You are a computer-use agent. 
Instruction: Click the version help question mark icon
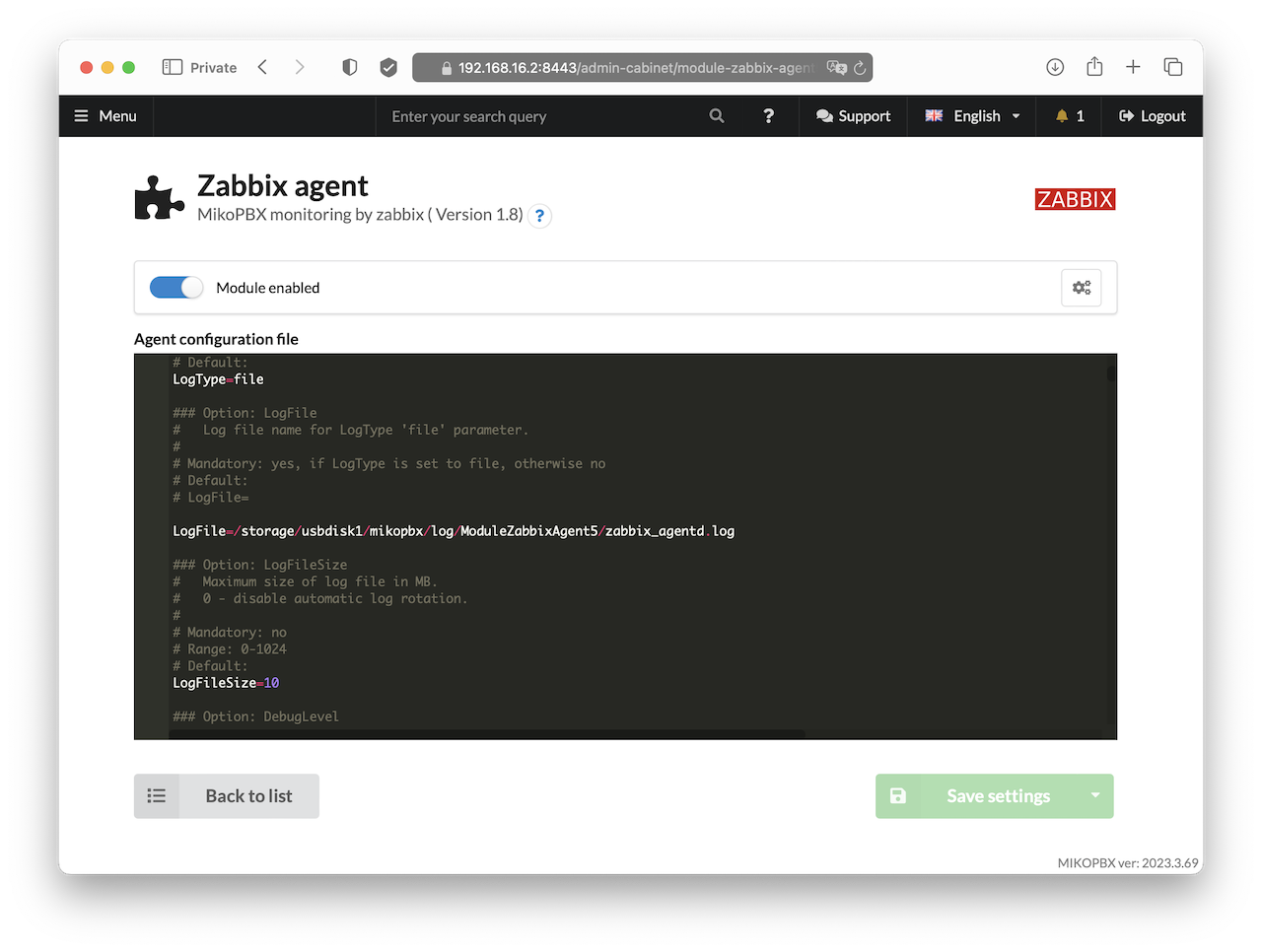(x=539, y=216)
